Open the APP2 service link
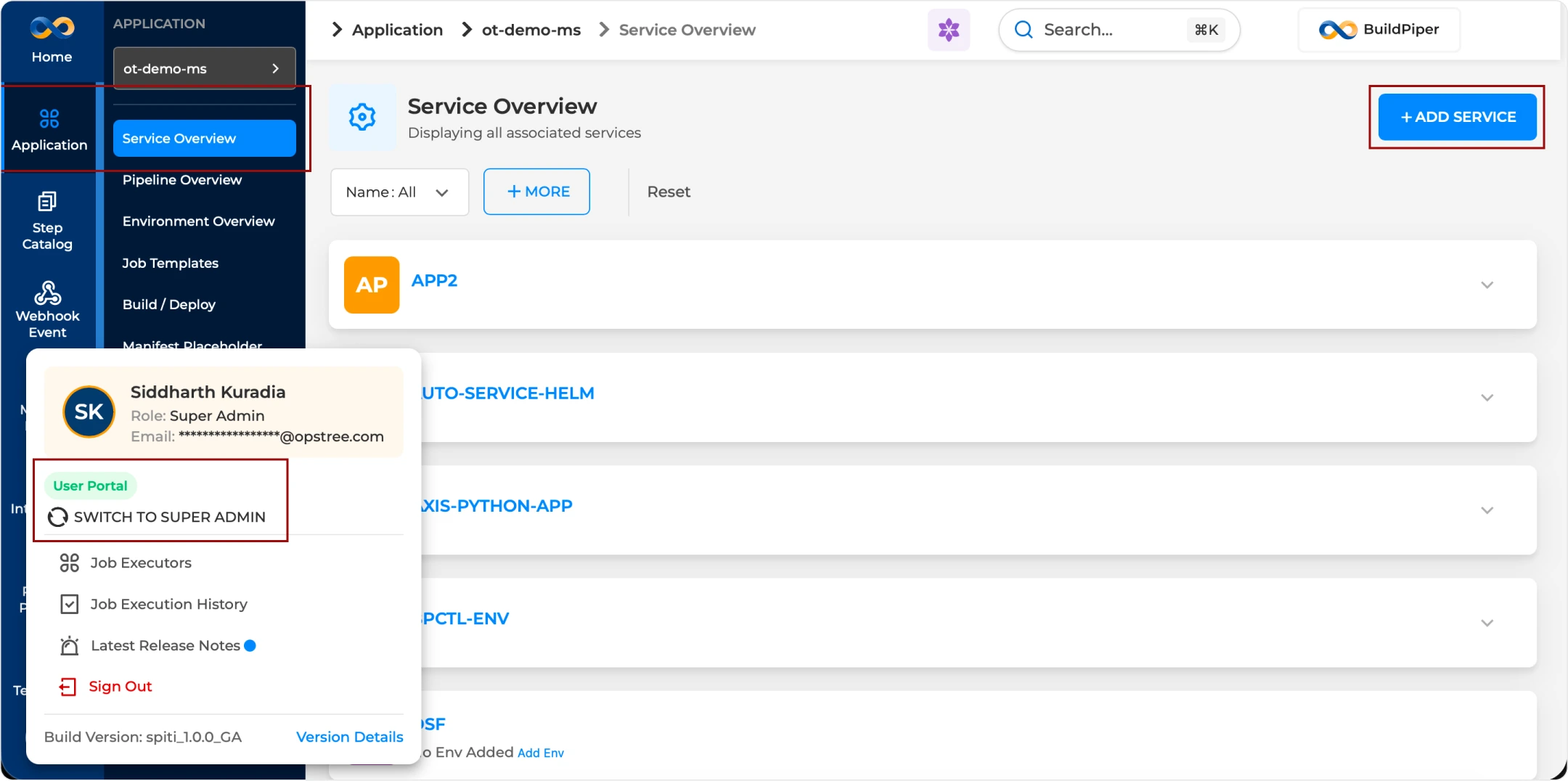 [x=434, y=280]
